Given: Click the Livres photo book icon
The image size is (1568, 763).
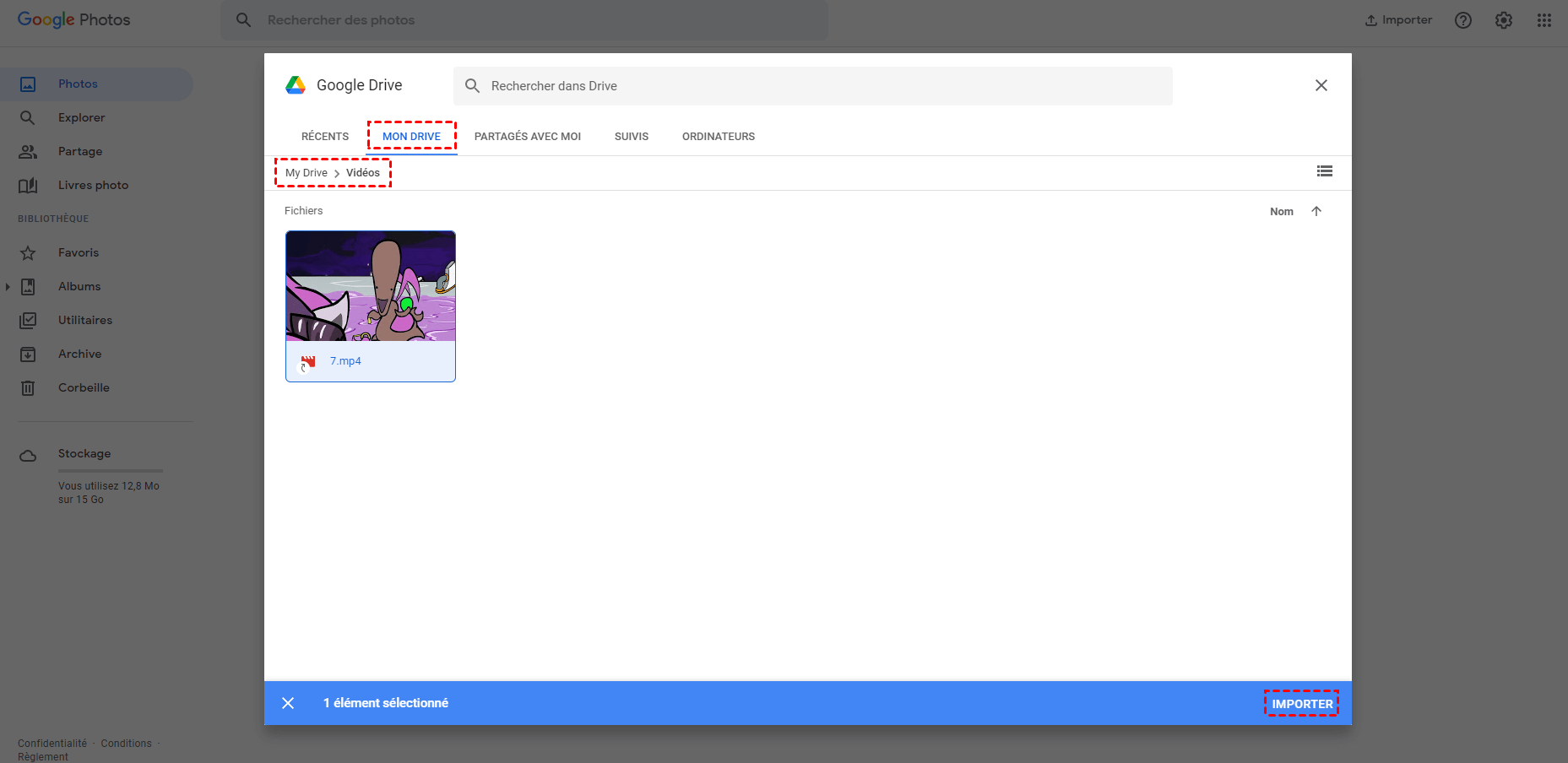Looking at the screenshot, I should [x=28, y=186].
